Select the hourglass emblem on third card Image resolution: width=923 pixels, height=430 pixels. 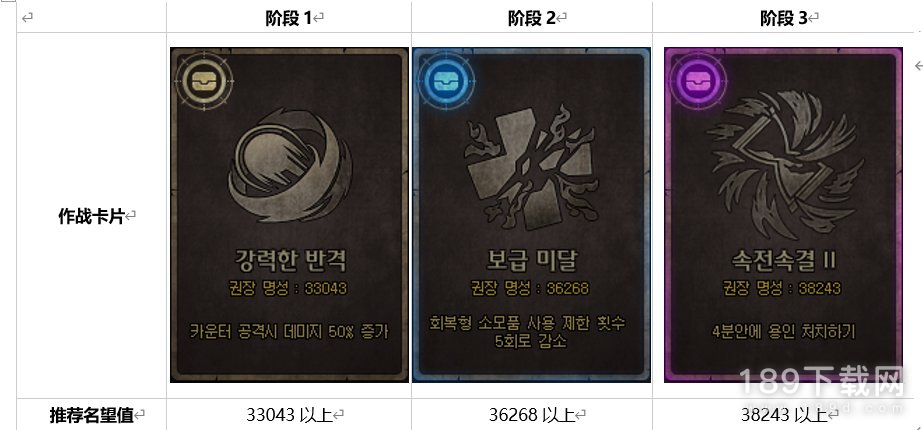point(783,159)
